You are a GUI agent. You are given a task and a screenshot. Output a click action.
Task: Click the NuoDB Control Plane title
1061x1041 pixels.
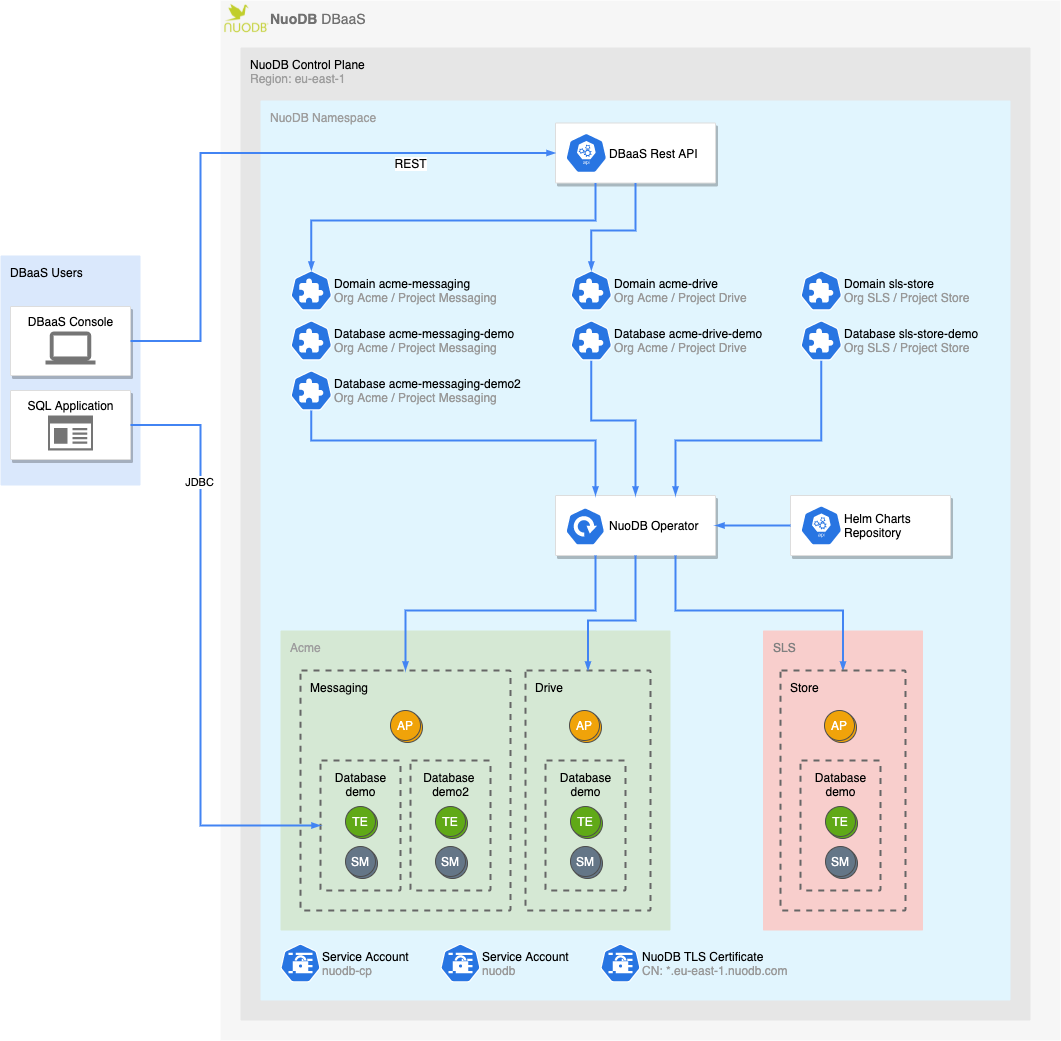307,64
